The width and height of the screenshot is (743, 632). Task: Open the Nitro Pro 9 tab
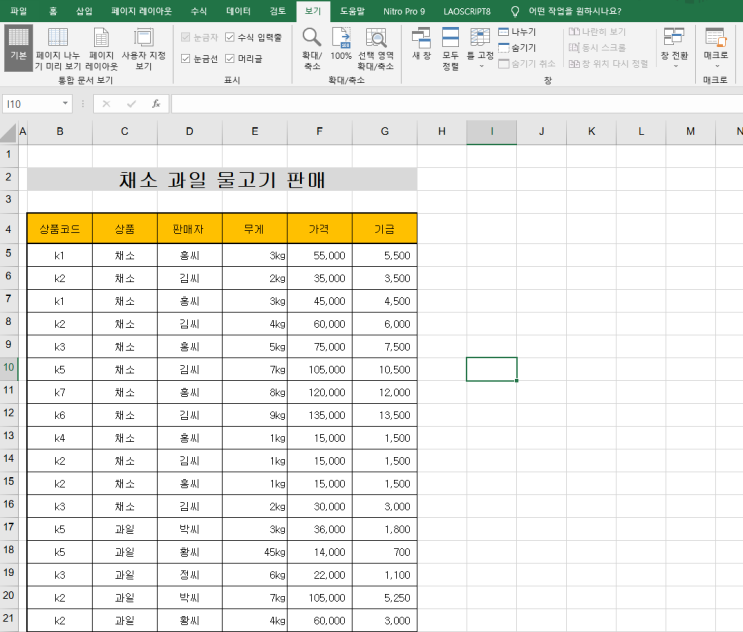[404, 11]
